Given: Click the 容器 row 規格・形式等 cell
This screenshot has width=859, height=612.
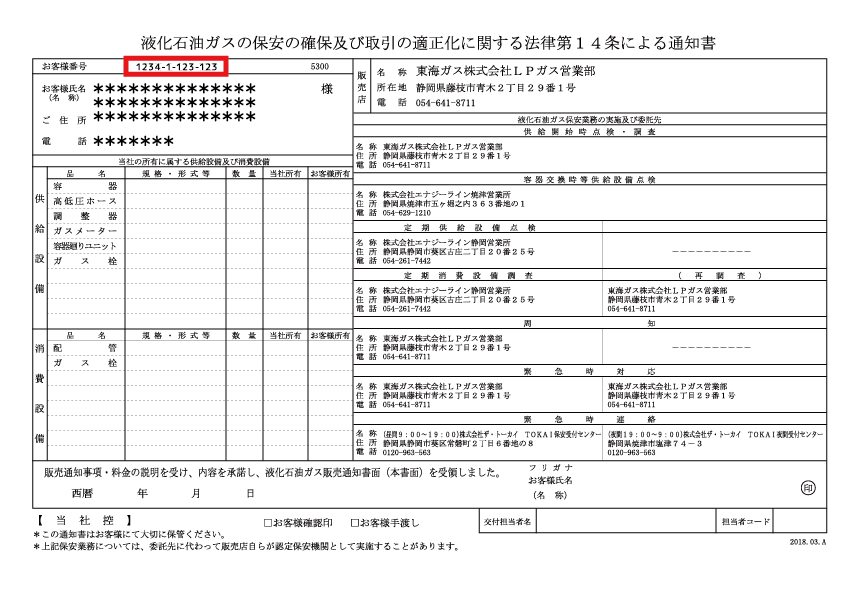Looking at the screenshot, I should tap(175, 187).
